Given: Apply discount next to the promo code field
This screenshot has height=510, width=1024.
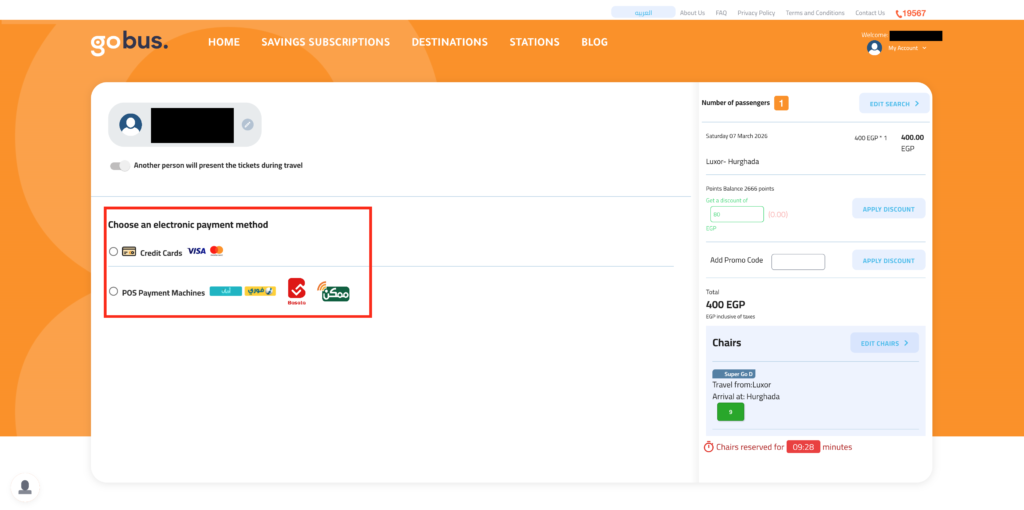Looking at the screenshot, I should tap(888, 260).
